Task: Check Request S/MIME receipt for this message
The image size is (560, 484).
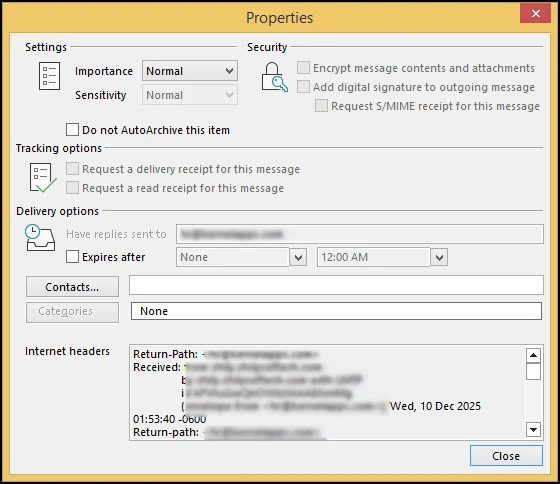Action: tap(321, 106)
